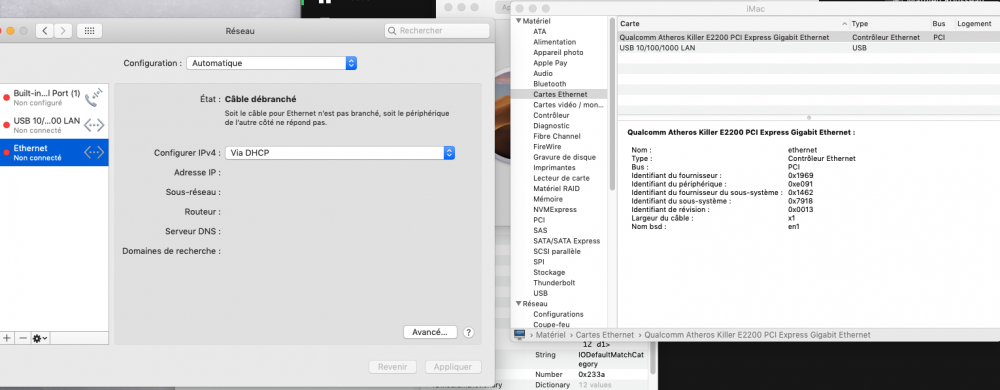
Task: Select the USB 10/100/1000 LAN table row
Action: click(809, 48)
